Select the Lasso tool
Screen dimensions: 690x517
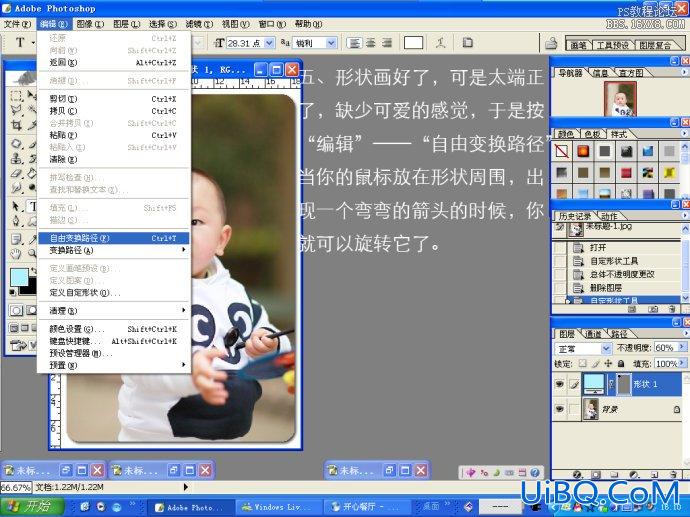[16, 110]
